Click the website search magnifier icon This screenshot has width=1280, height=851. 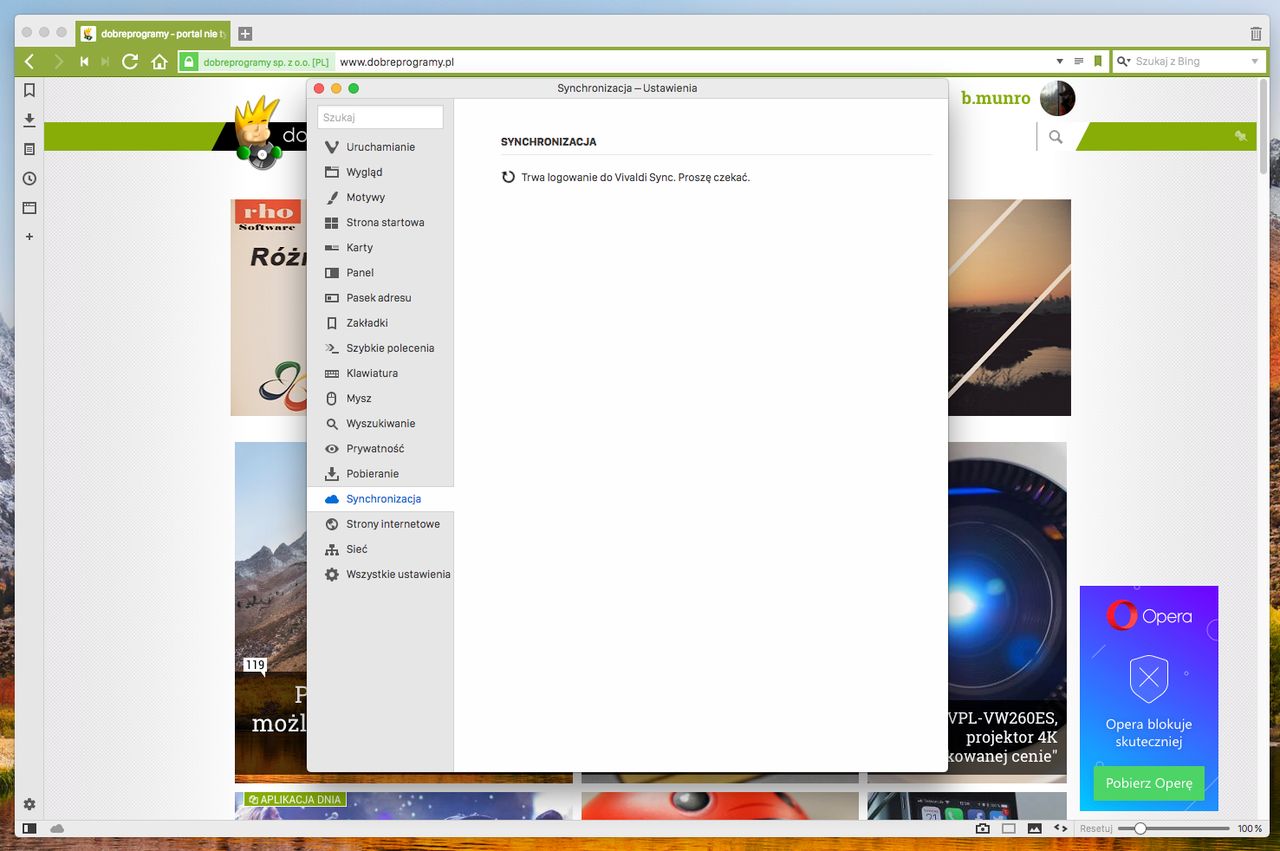(1055, 137)
